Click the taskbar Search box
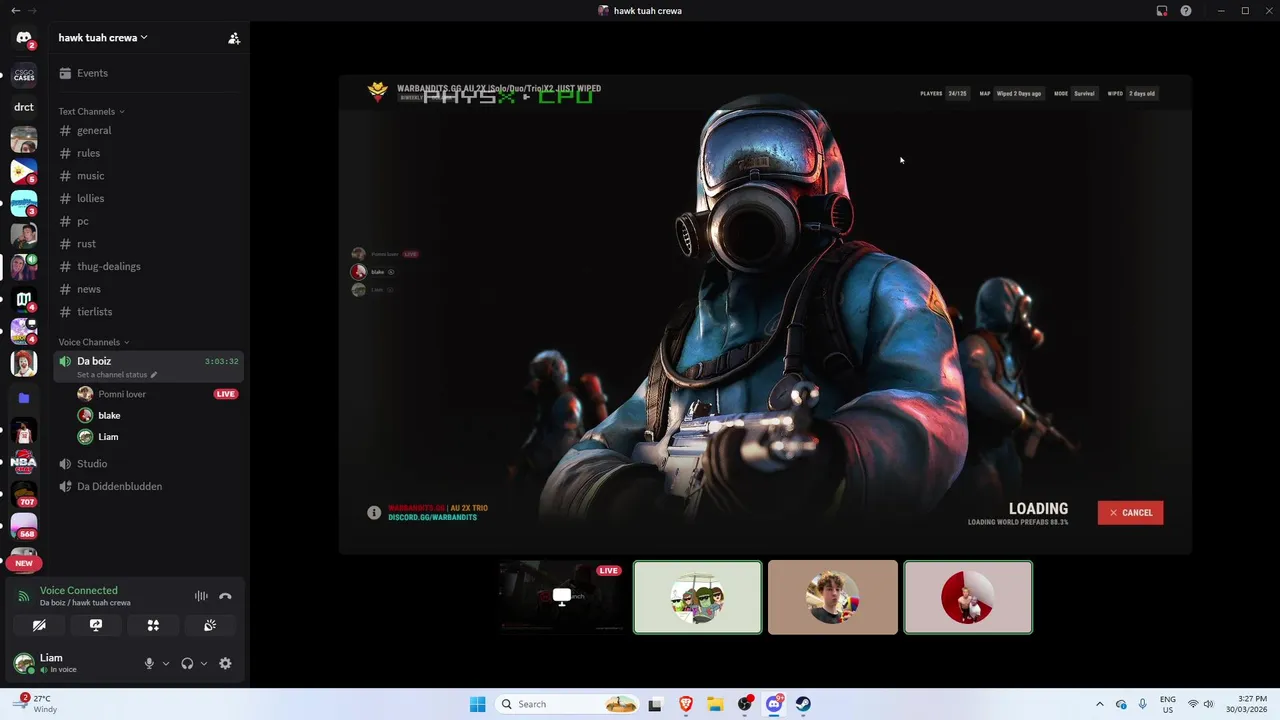This screenshot has width=1280, height=720. click(569, 704)
